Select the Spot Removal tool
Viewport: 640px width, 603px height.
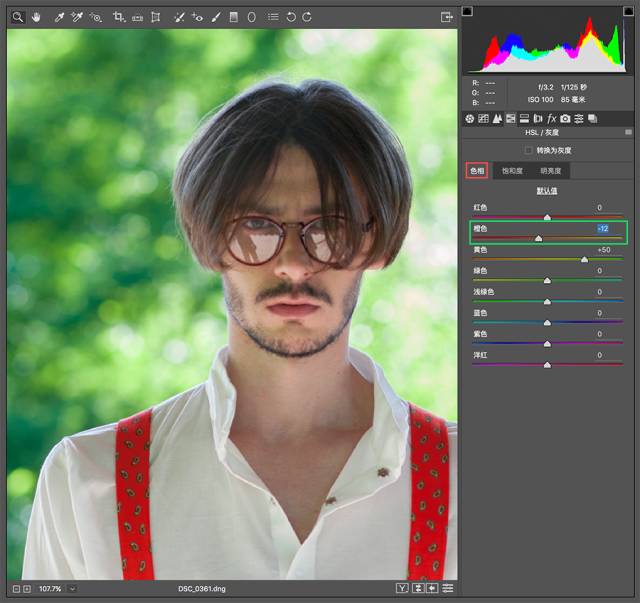179,17
